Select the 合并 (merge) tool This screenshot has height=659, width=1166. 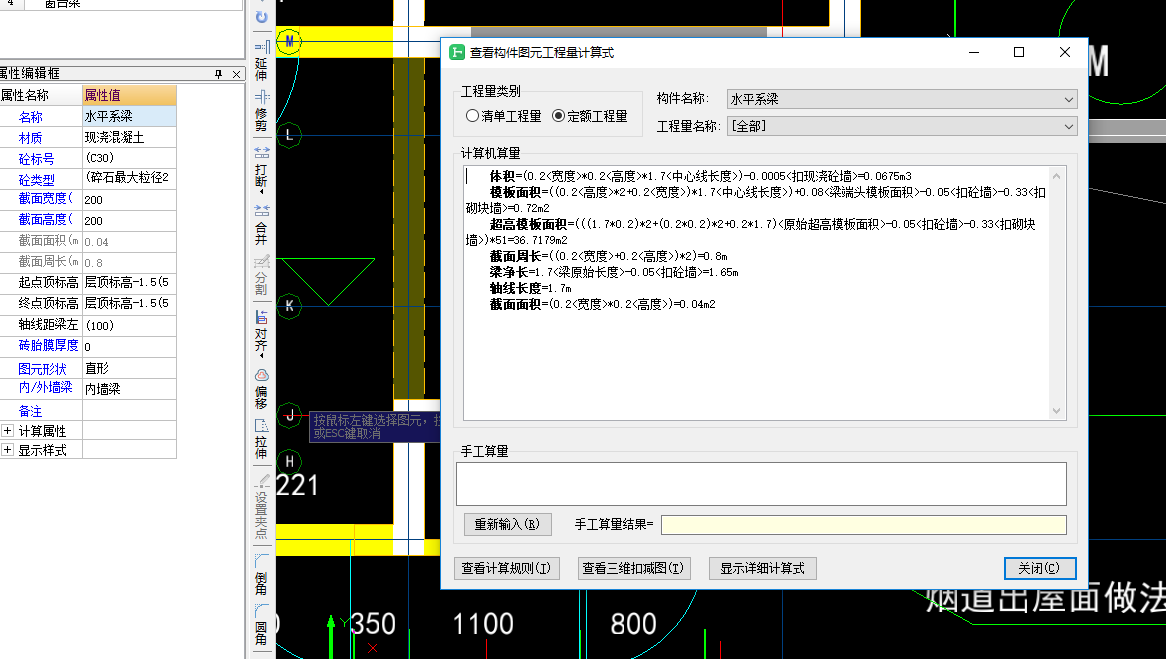point(262,225)
